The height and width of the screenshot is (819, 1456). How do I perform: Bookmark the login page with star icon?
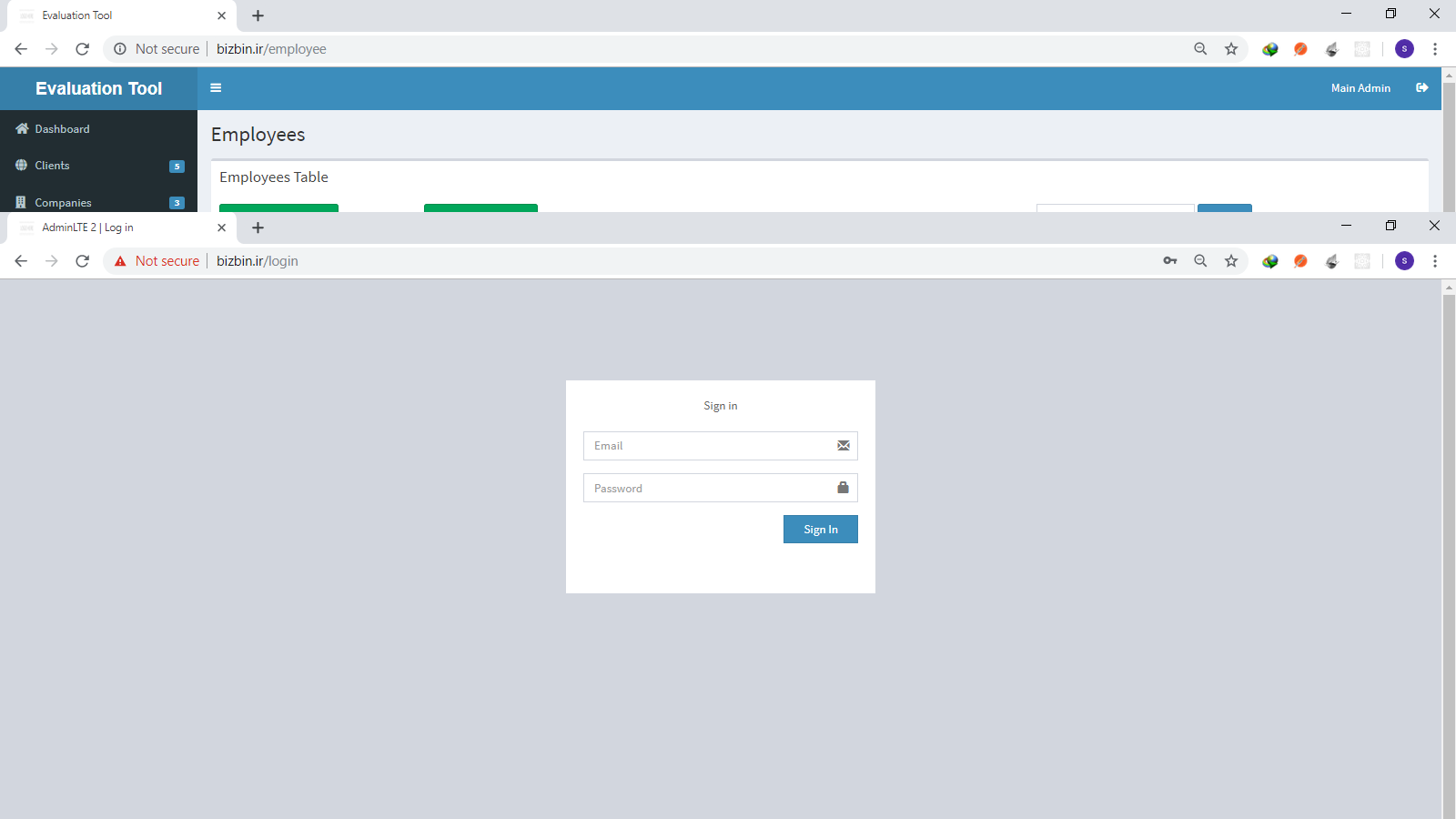coord(1231,261)
